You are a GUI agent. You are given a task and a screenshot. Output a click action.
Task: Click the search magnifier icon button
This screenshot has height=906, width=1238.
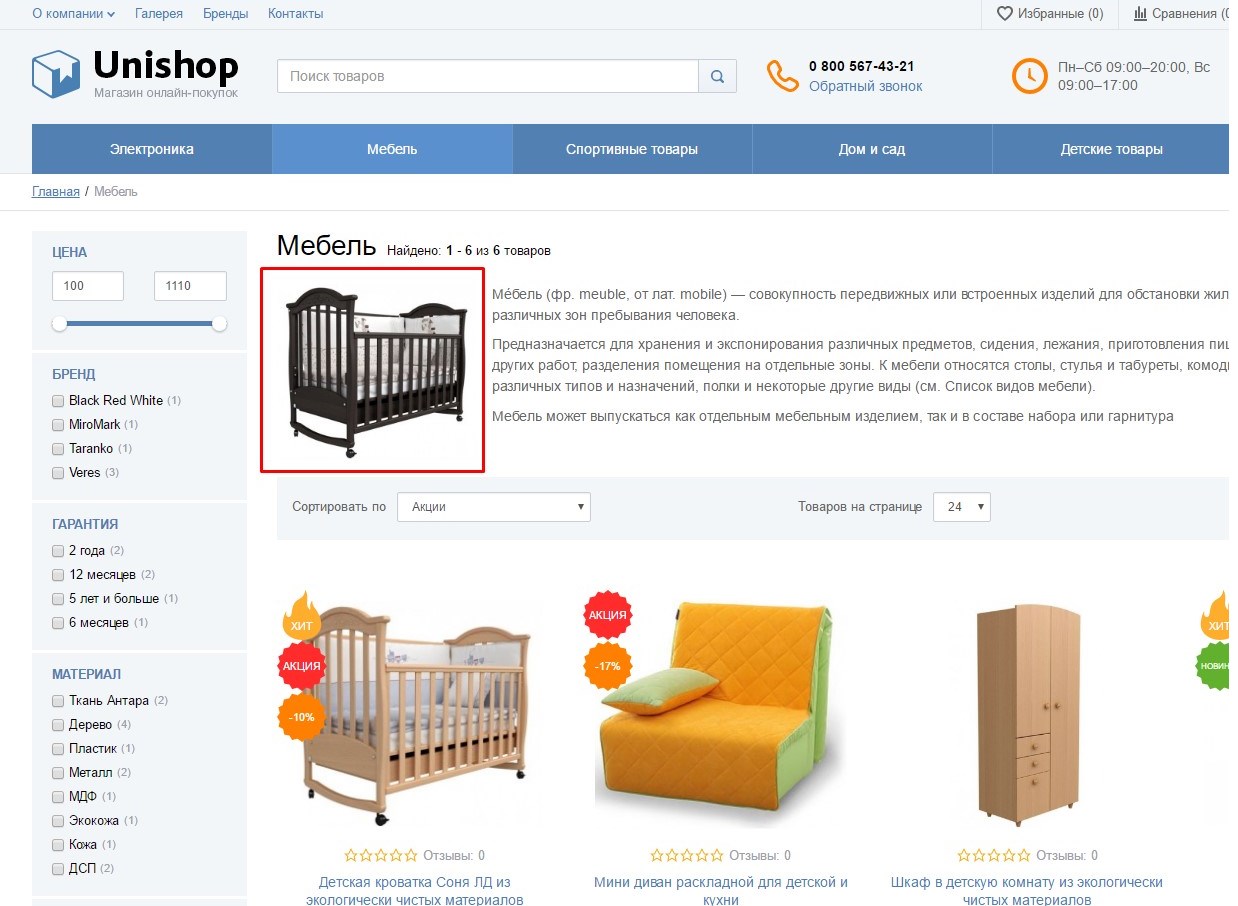[x=717, y=76]
